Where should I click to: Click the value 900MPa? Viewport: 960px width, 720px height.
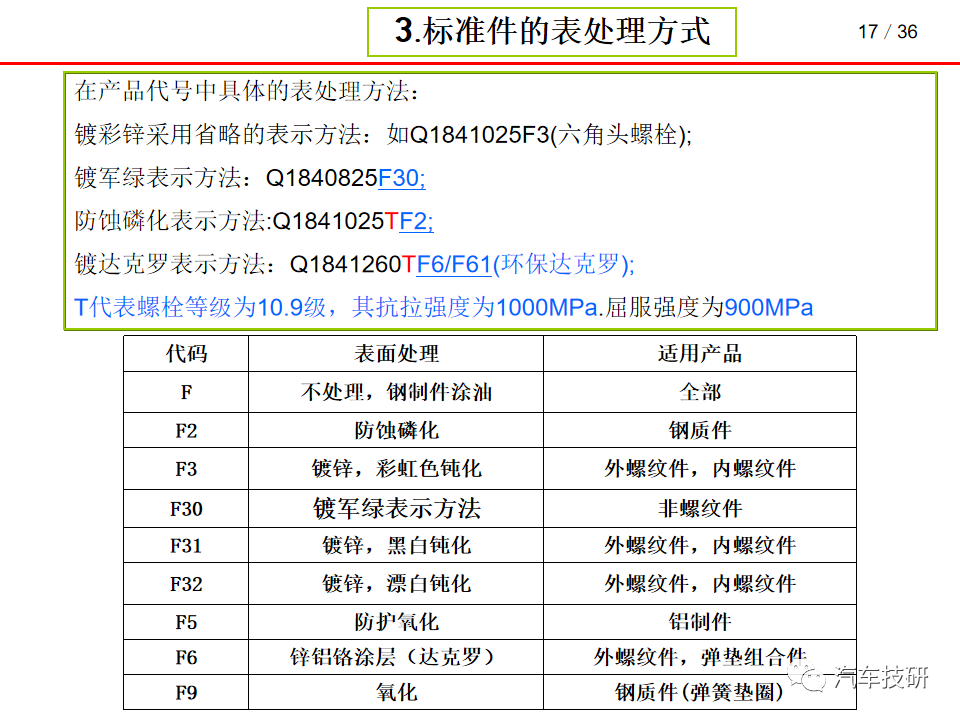pyautogui.click(x=769, y=307)
